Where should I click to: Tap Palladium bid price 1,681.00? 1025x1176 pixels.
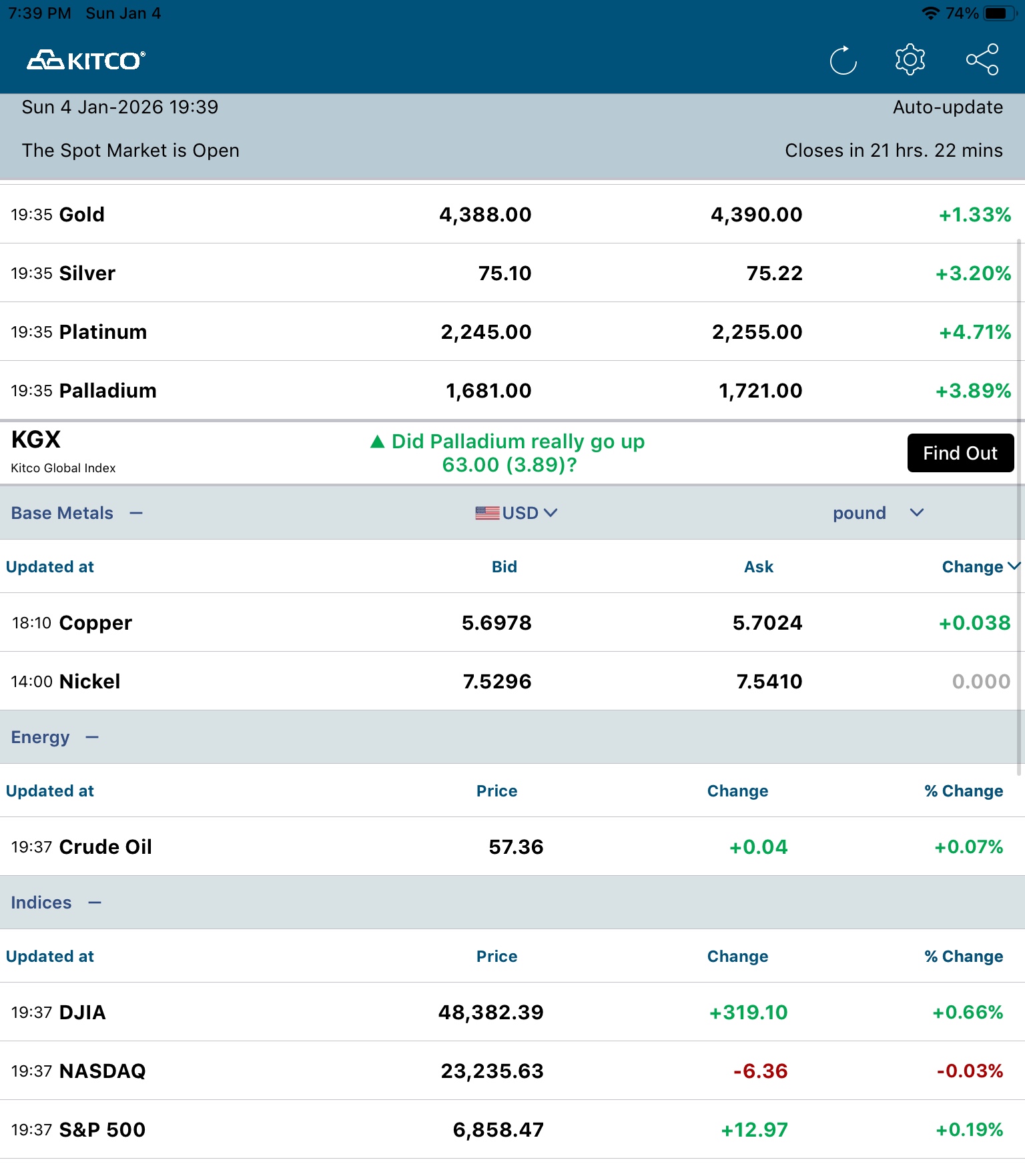(x=488, y=391)
